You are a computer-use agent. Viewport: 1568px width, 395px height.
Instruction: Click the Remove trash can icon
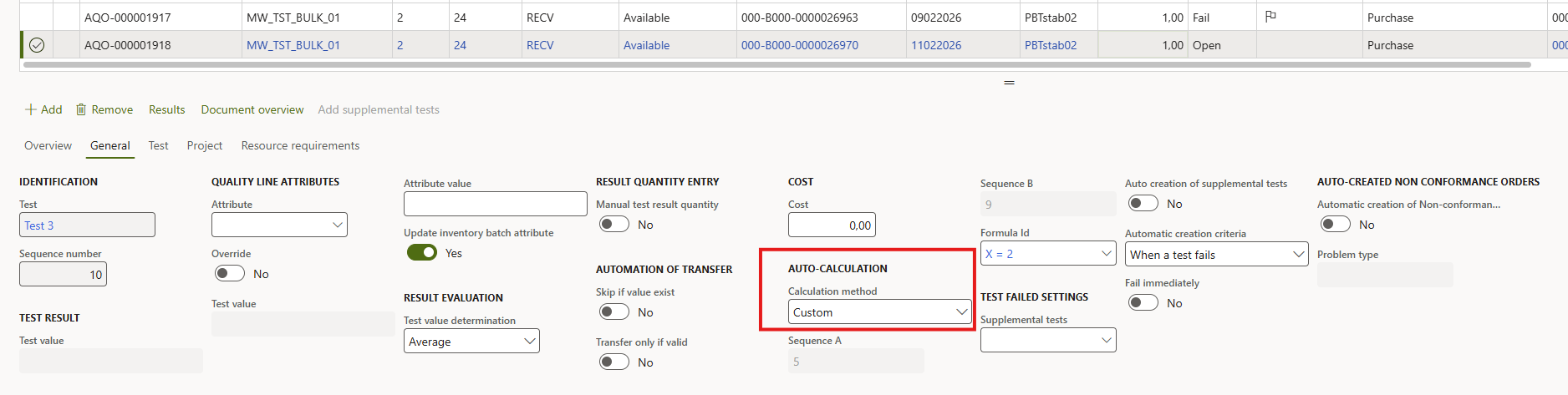tap(81, 109)
